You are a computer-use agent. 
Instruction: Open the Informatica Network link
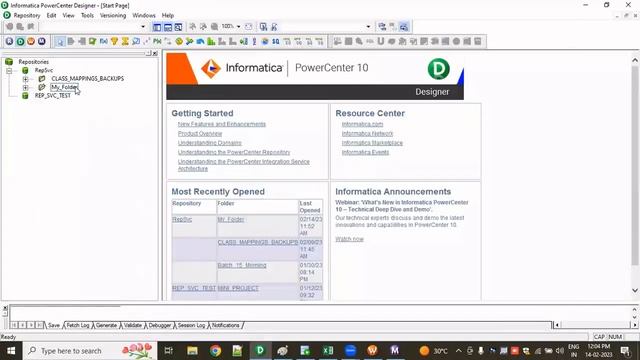pyautogui.click(x=367, y=133)
